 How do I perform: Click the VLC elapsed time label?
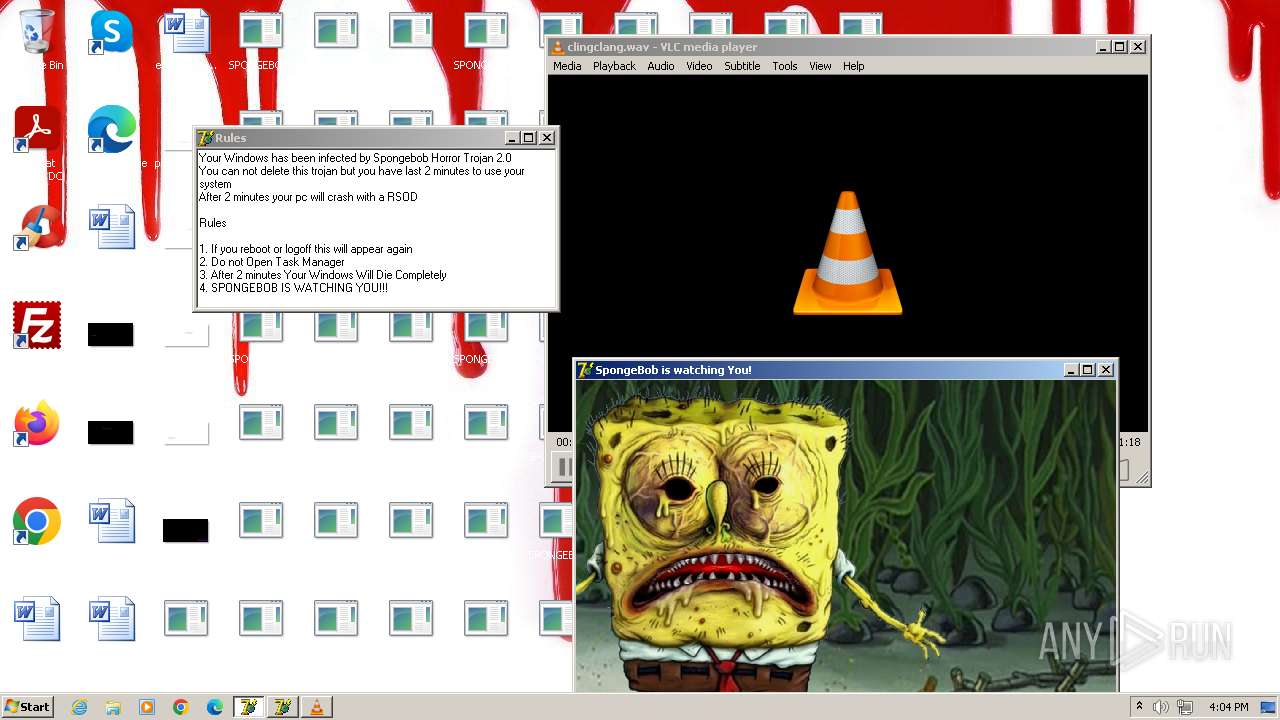click(564, 442)
